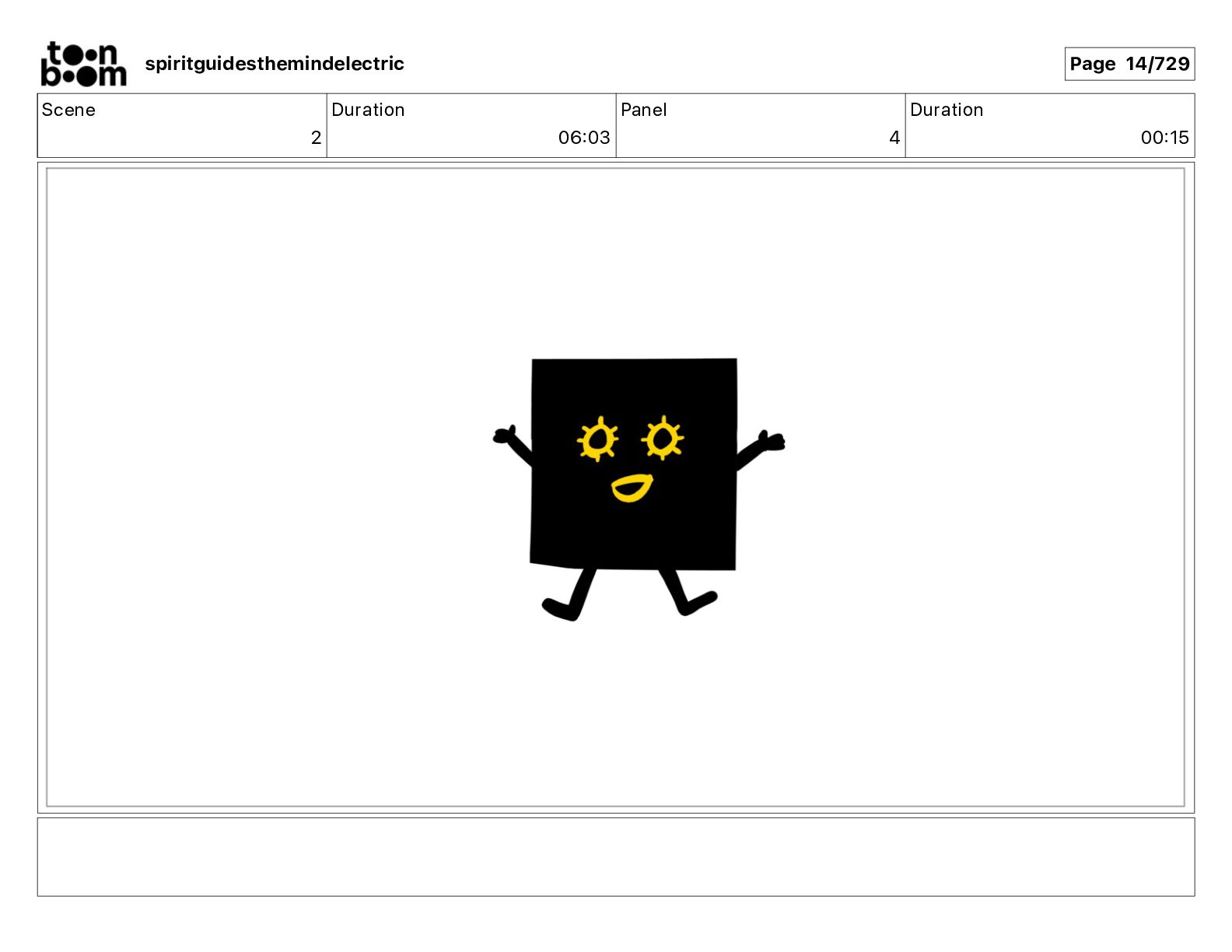Image resolution: width=1232 pixels, height=952 pixels.
Task: Click the Duration label beside Scene
Action: coord(368,110)
